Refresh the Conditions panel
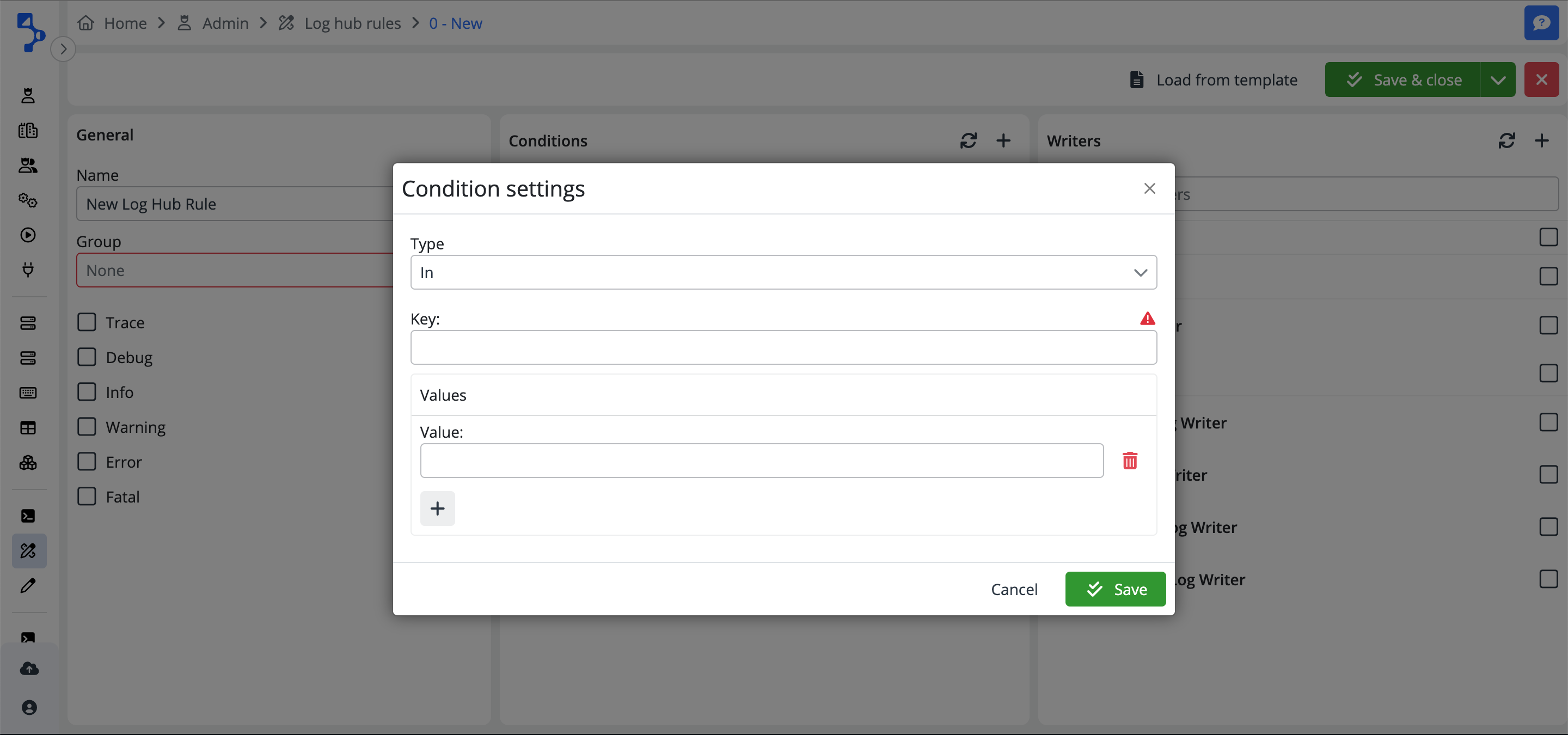Screen dimensions: 1568x735 969,140
